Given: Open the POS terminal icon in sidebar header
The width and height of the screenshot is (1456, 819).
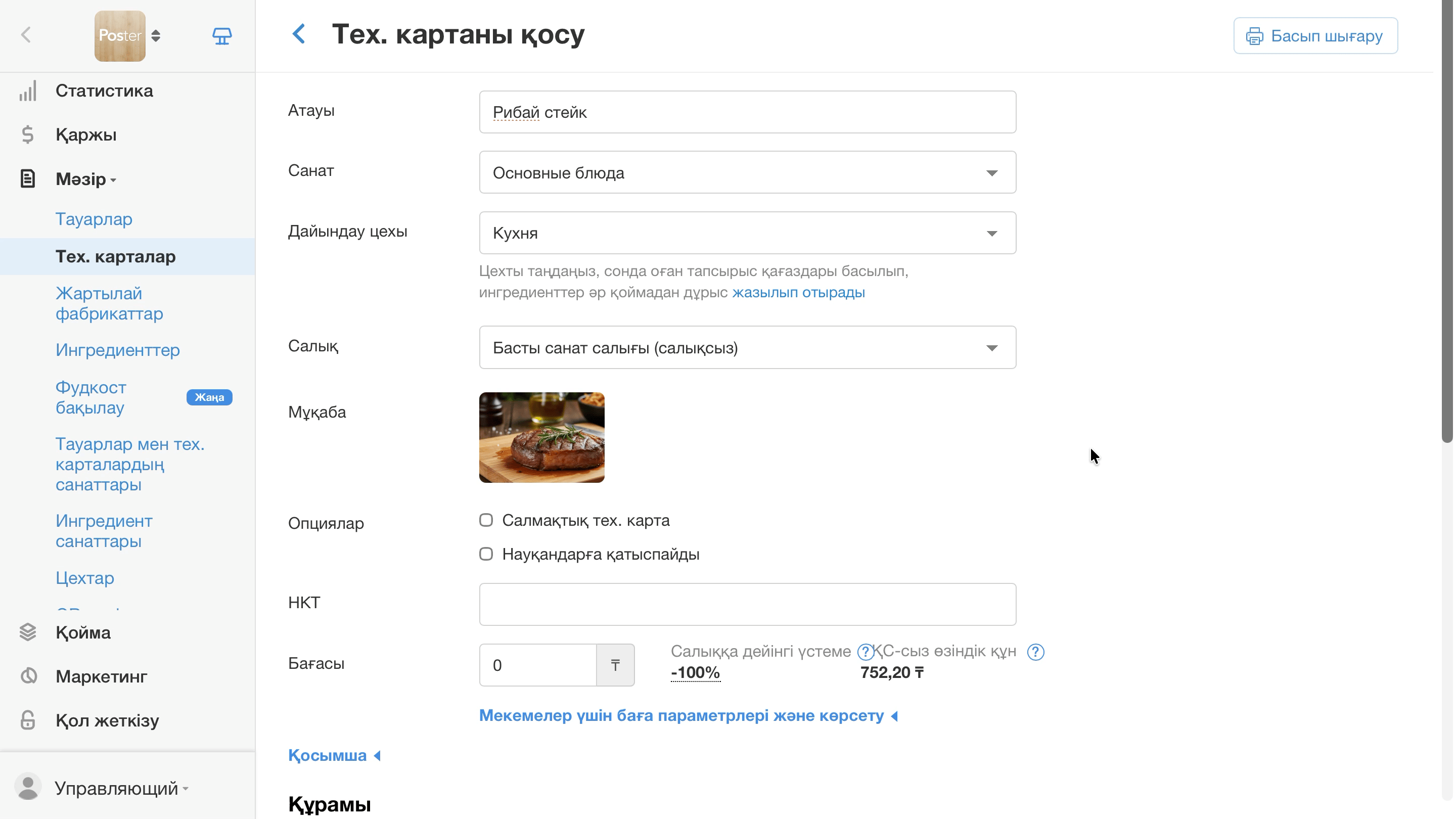Looking at the screenshot, I should [221, 35].
